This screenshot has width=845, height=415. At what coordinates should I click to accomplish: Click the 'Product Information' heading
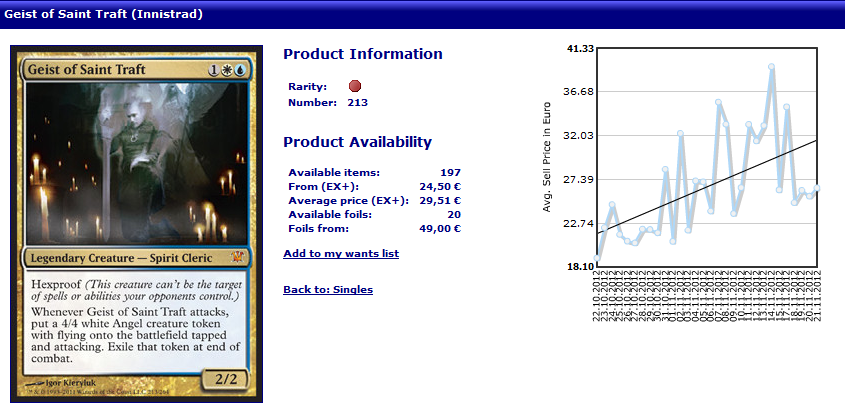[x=363, y=54]
